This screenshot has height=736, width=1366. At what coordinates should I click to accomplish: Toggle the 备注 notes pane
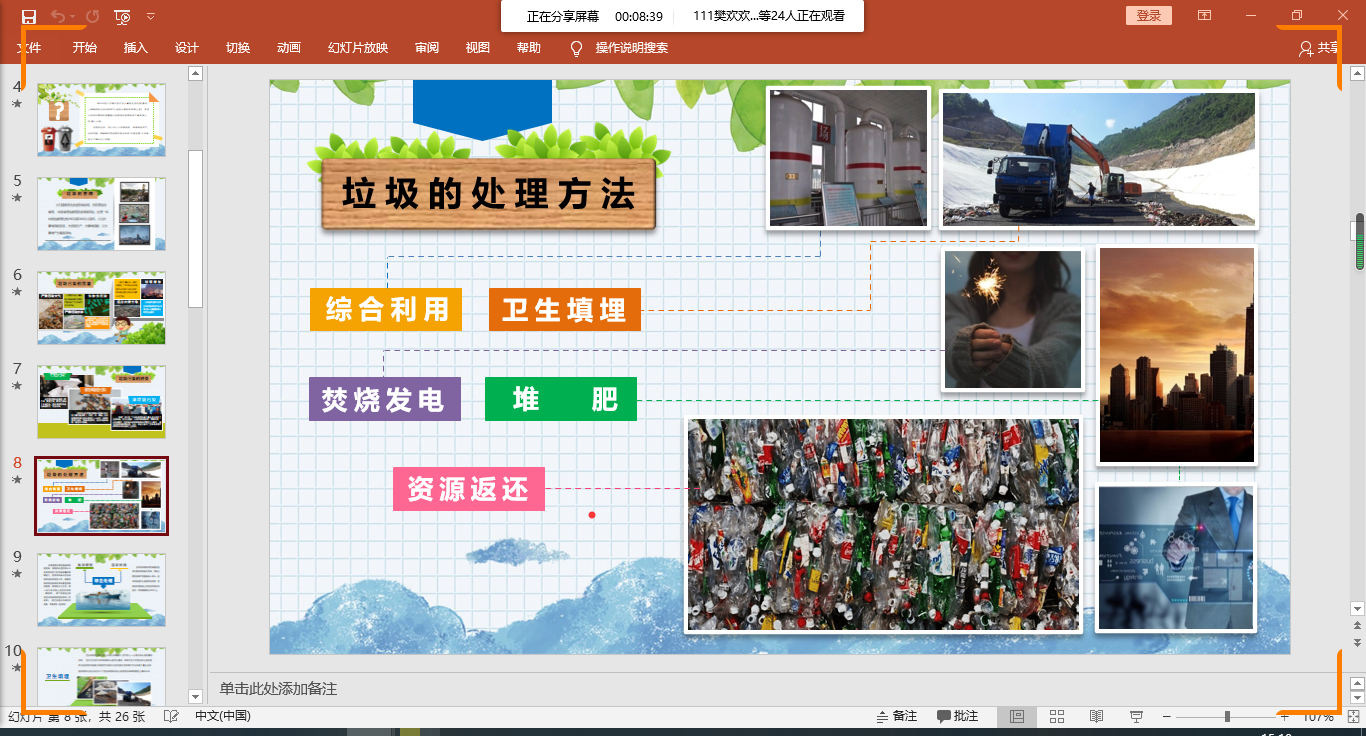pyautogui.click(x=896, y=717)
